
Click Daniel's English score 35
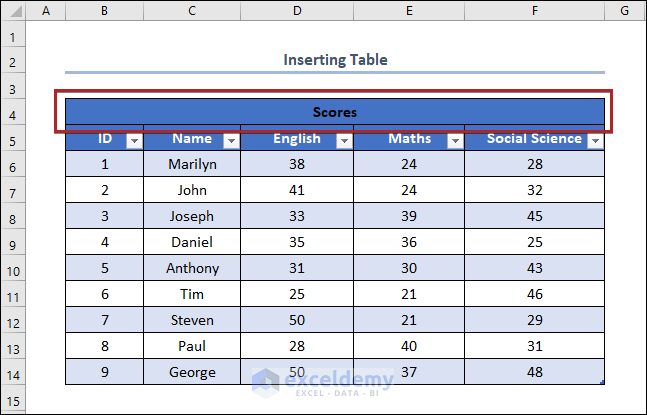296,242
